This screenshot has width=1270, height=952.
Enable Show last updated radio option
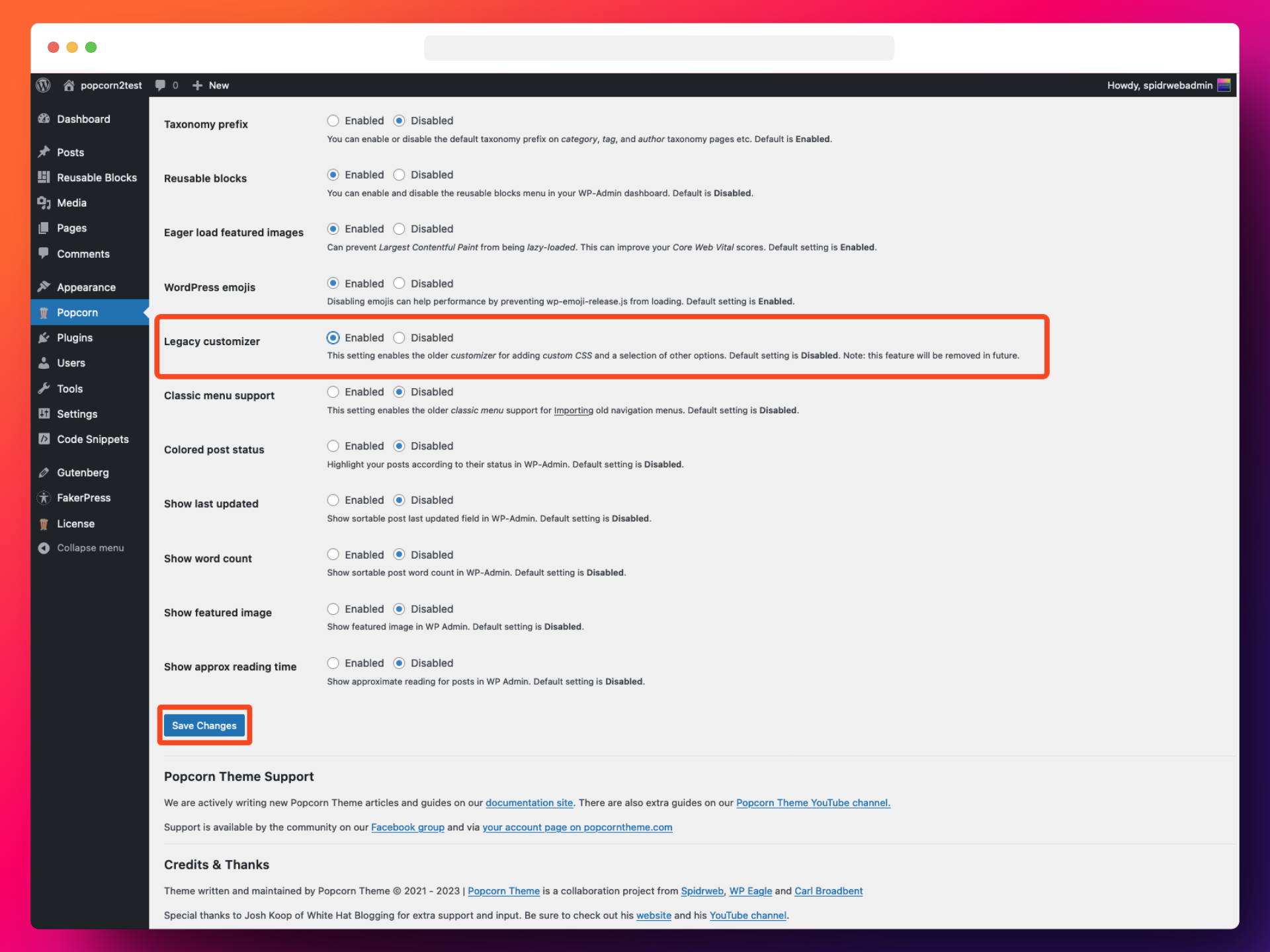(x=333, y=500)
